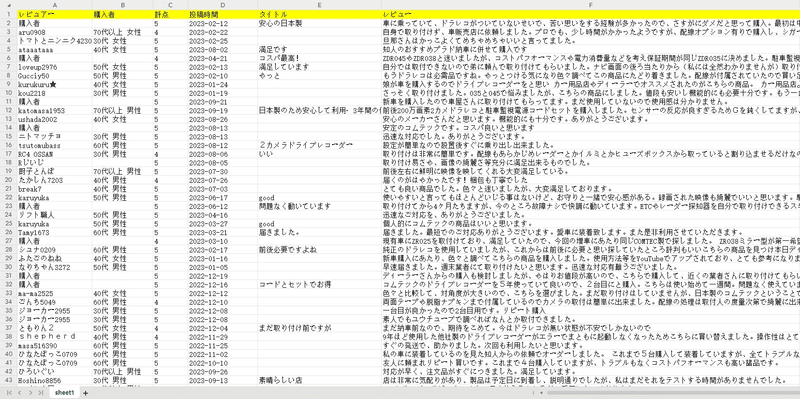
Task: Jump to the last sheet with the navigation arrow
Action: coord(40,393)
